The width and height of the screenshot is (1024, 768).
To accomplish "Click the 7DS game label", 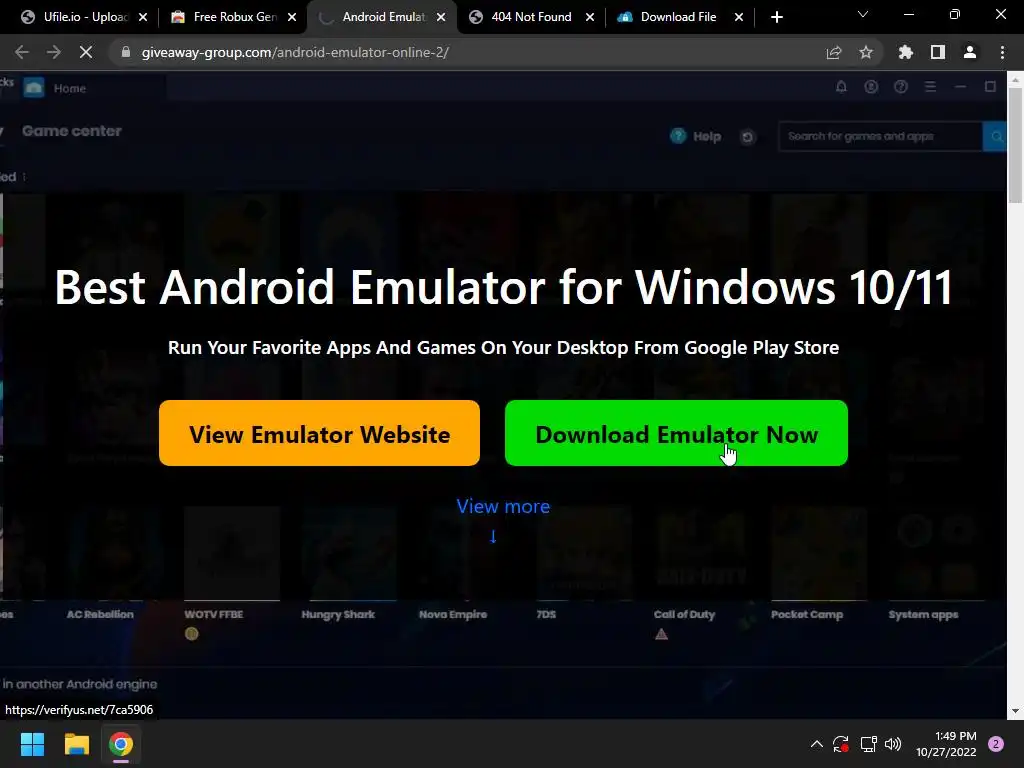I will [x=546, y=614].
